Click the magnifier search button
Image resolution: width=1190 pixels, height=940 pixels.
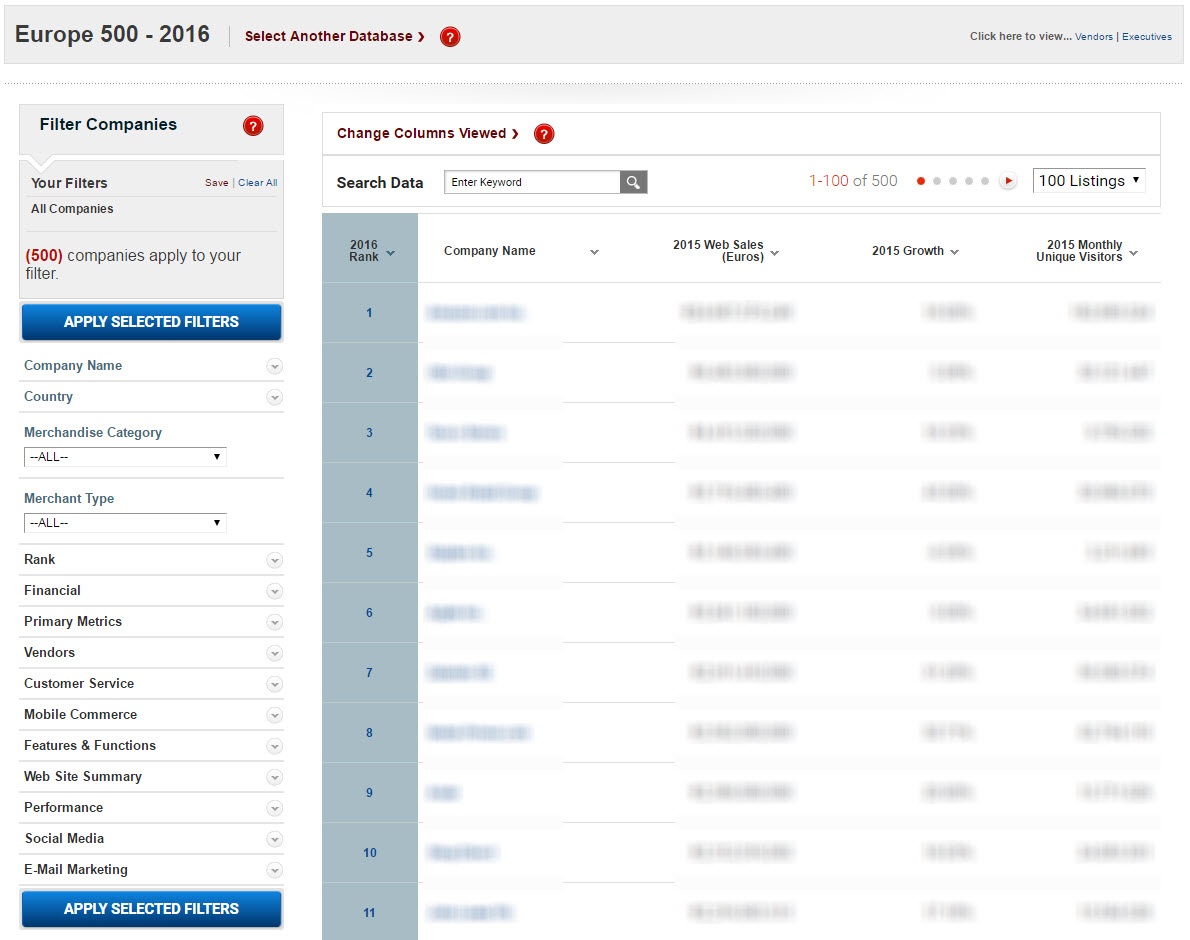point(633,182)
